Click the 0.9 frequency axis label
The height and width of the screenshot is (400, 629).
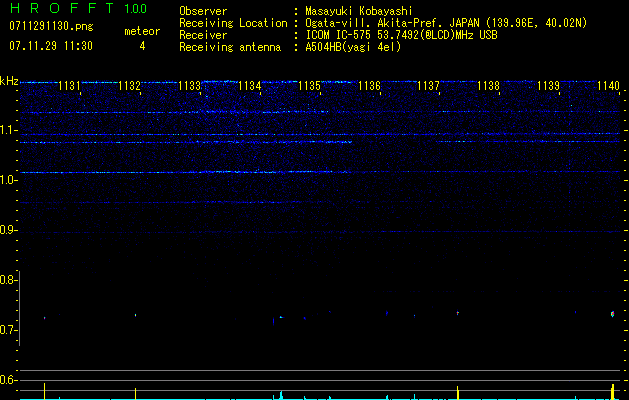(8, 230)
